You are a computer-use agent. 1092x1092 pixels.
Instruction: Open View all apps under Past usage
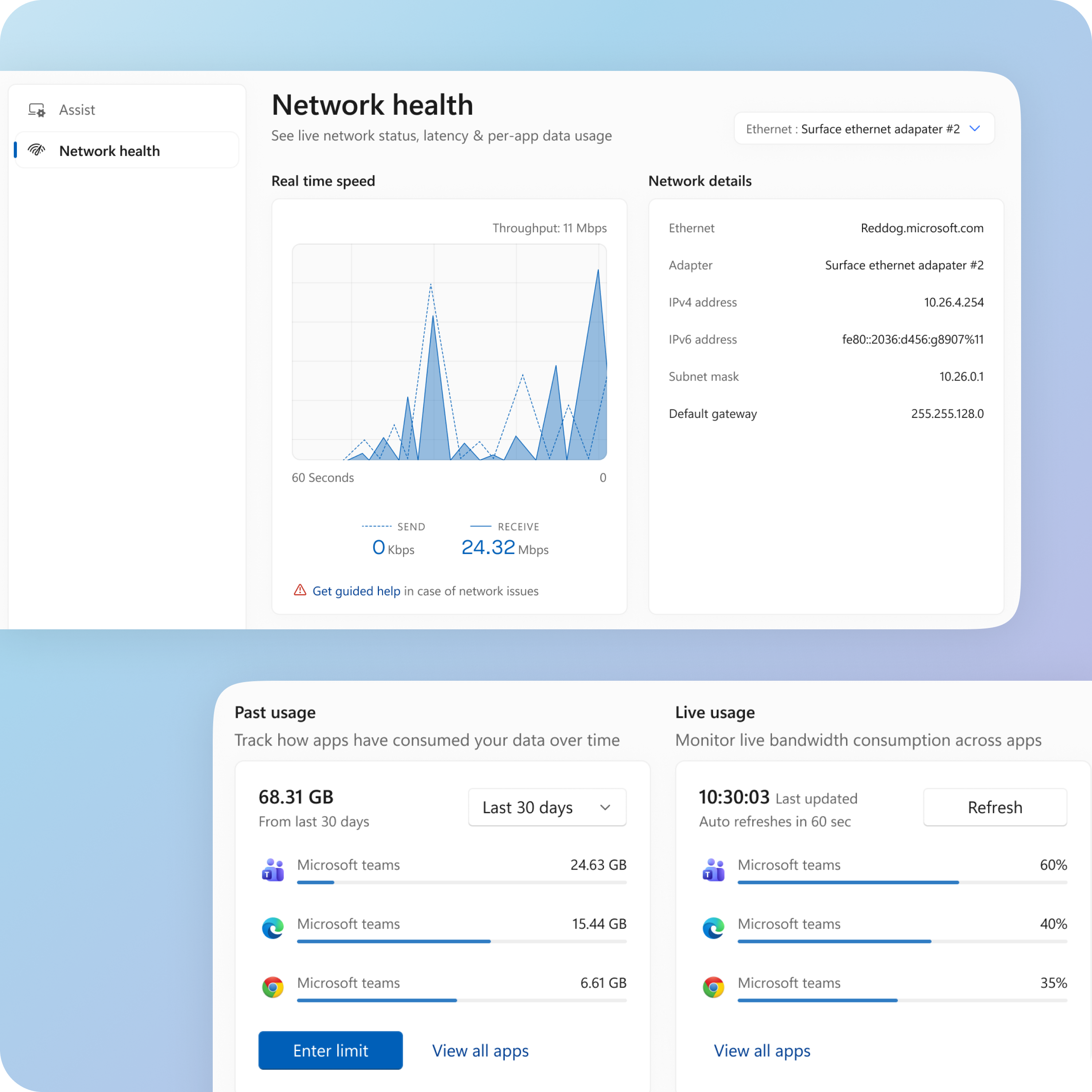(x=480, y=1050)
